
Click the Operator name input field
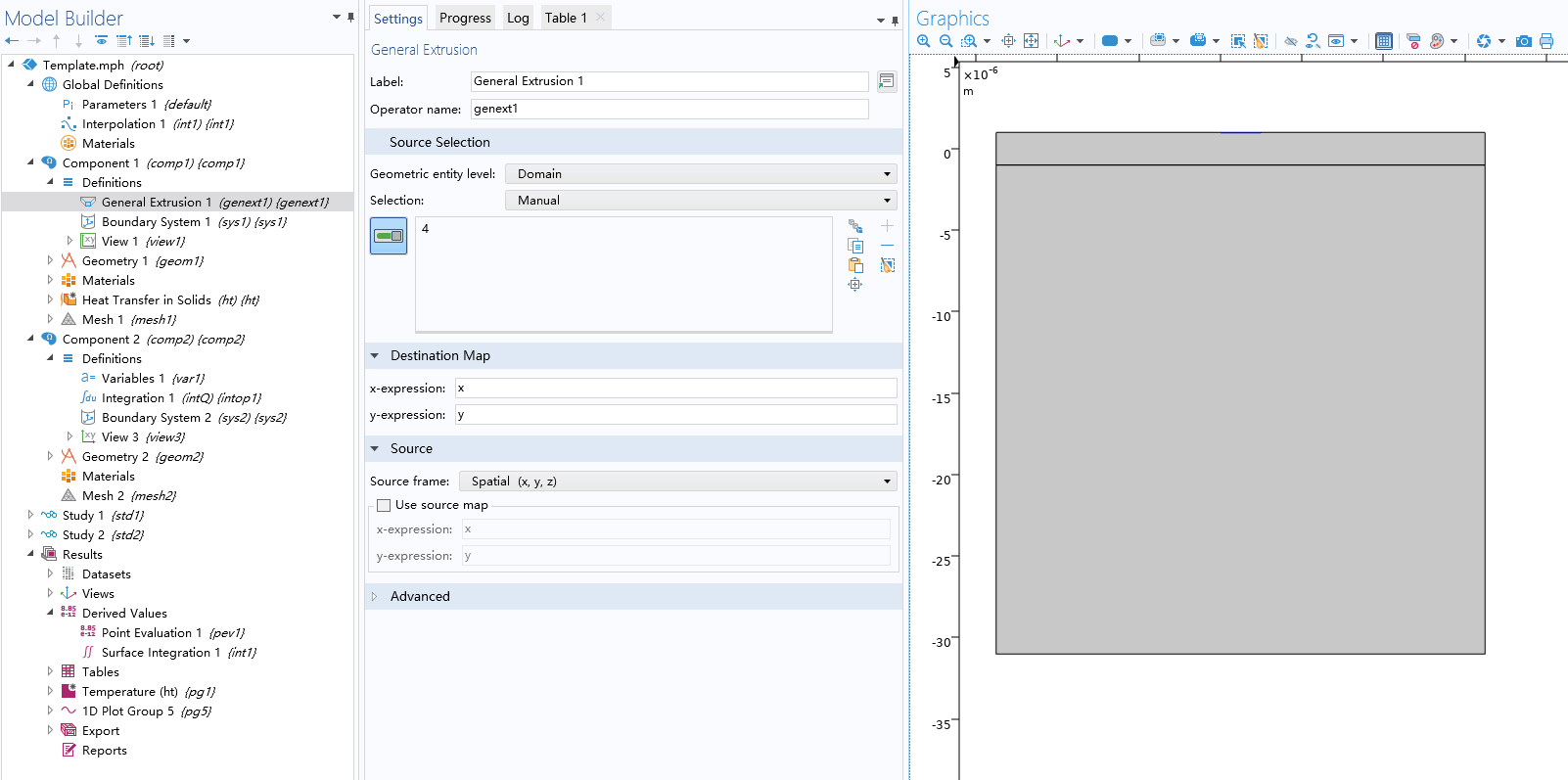(x=669, y=109)
